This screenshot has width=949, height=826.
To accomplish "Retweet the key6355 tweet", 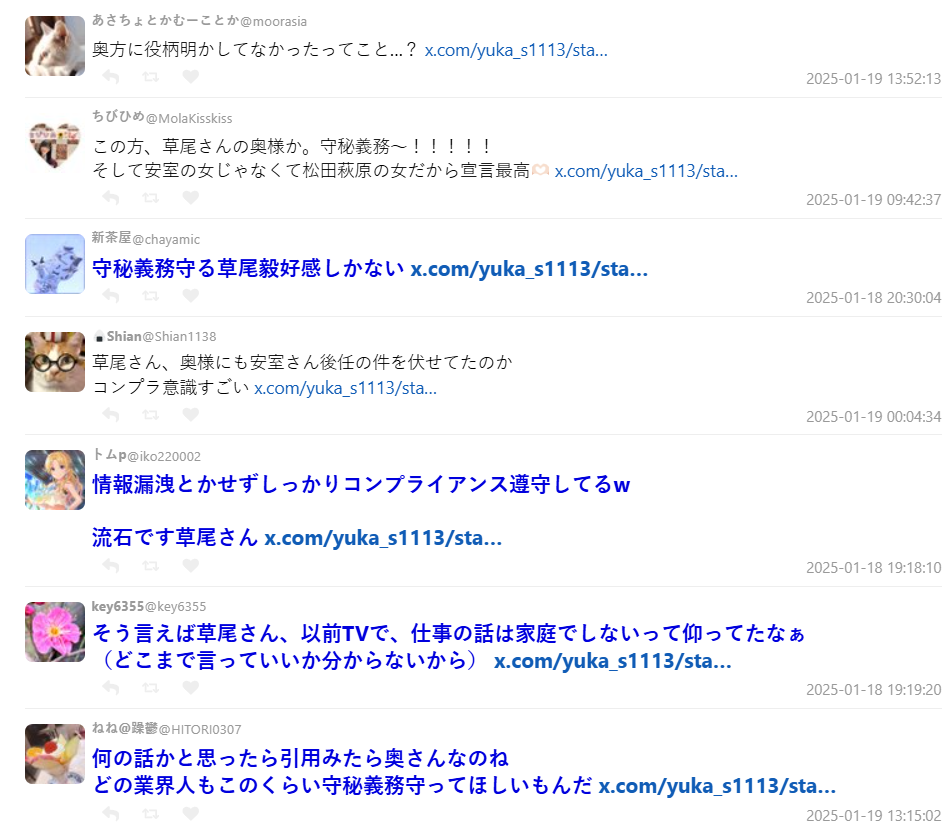I will 150,688.
